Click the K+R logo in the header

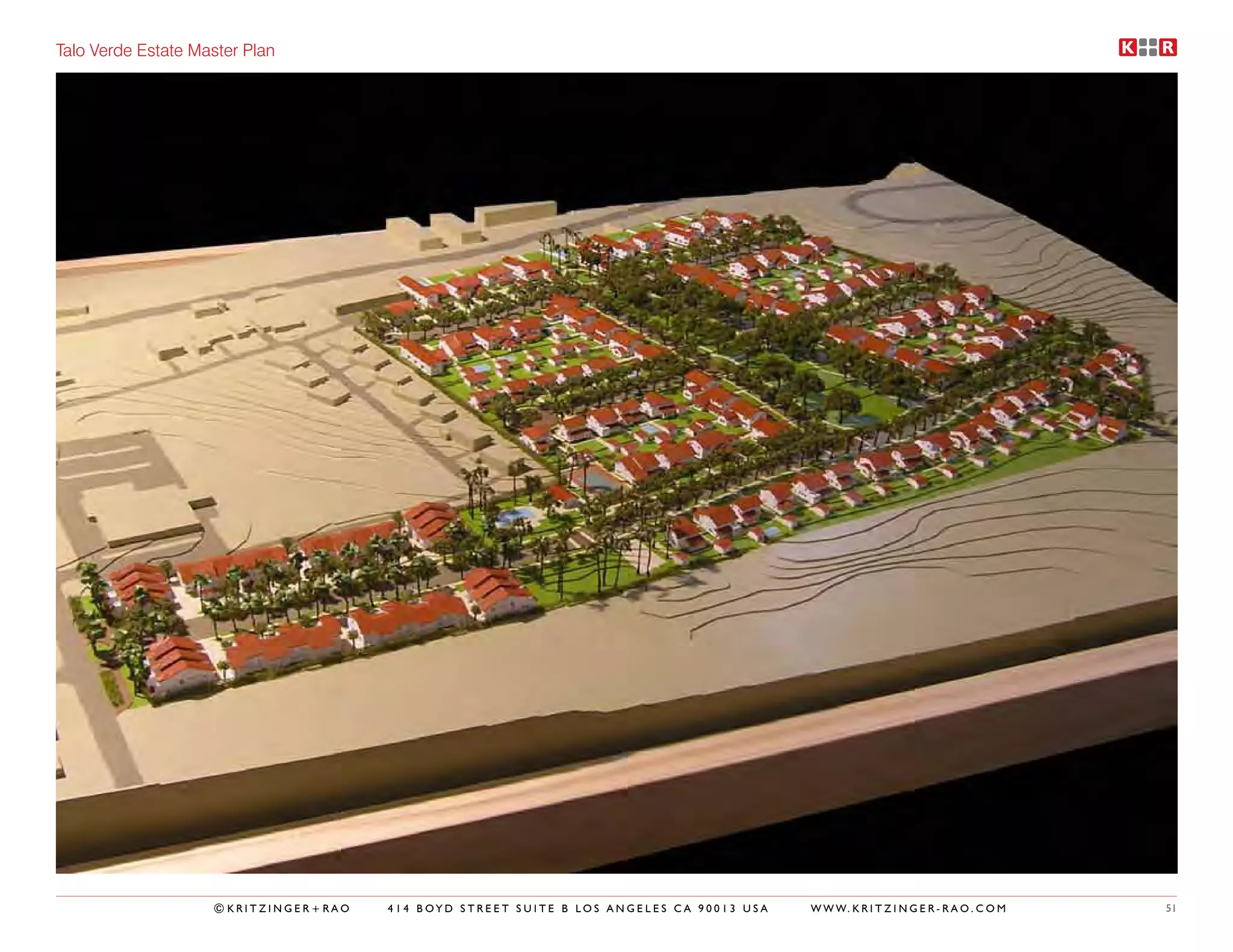point(1148,48)
